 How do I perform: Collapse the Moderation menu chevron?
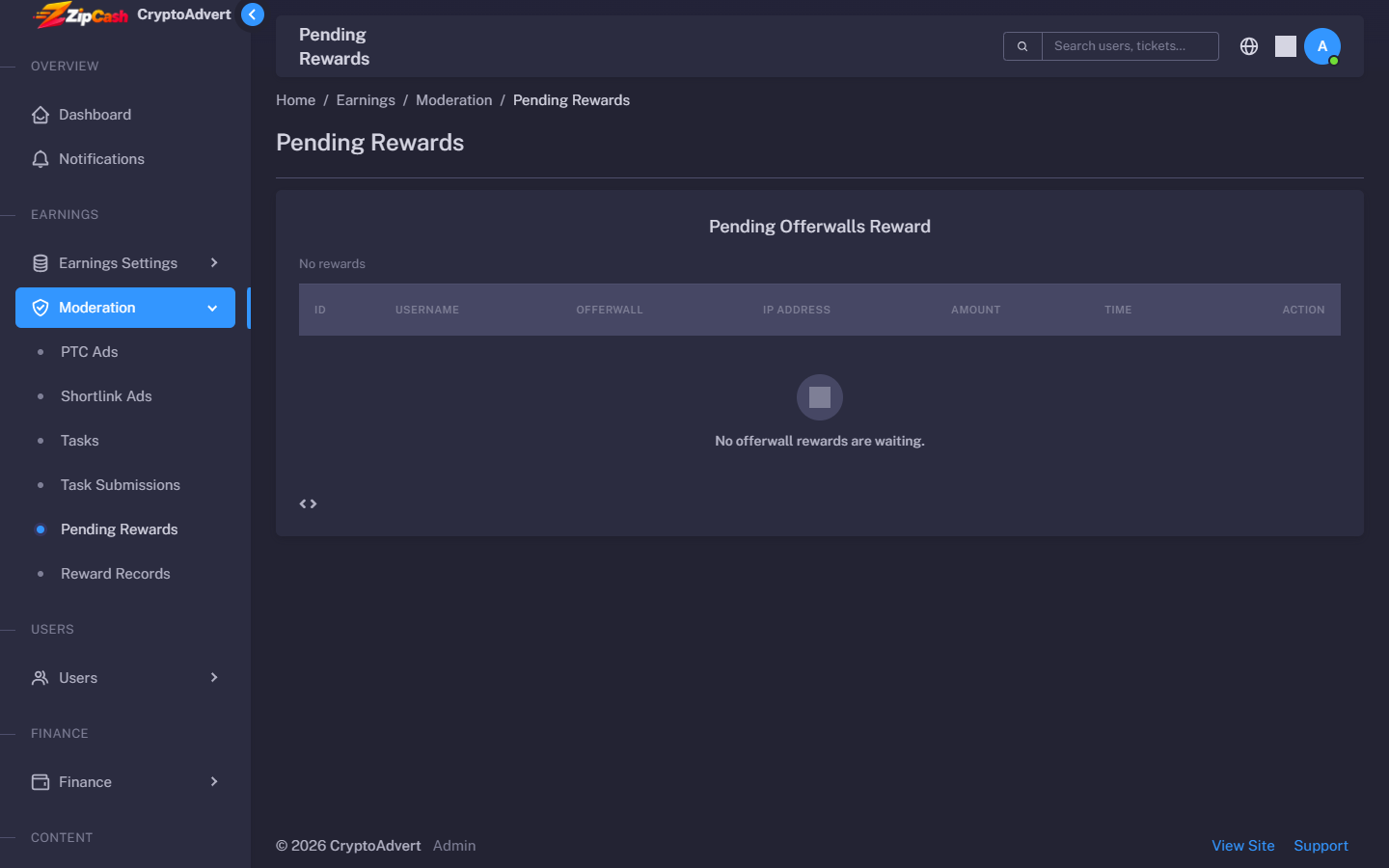click(x=212, y=308)
